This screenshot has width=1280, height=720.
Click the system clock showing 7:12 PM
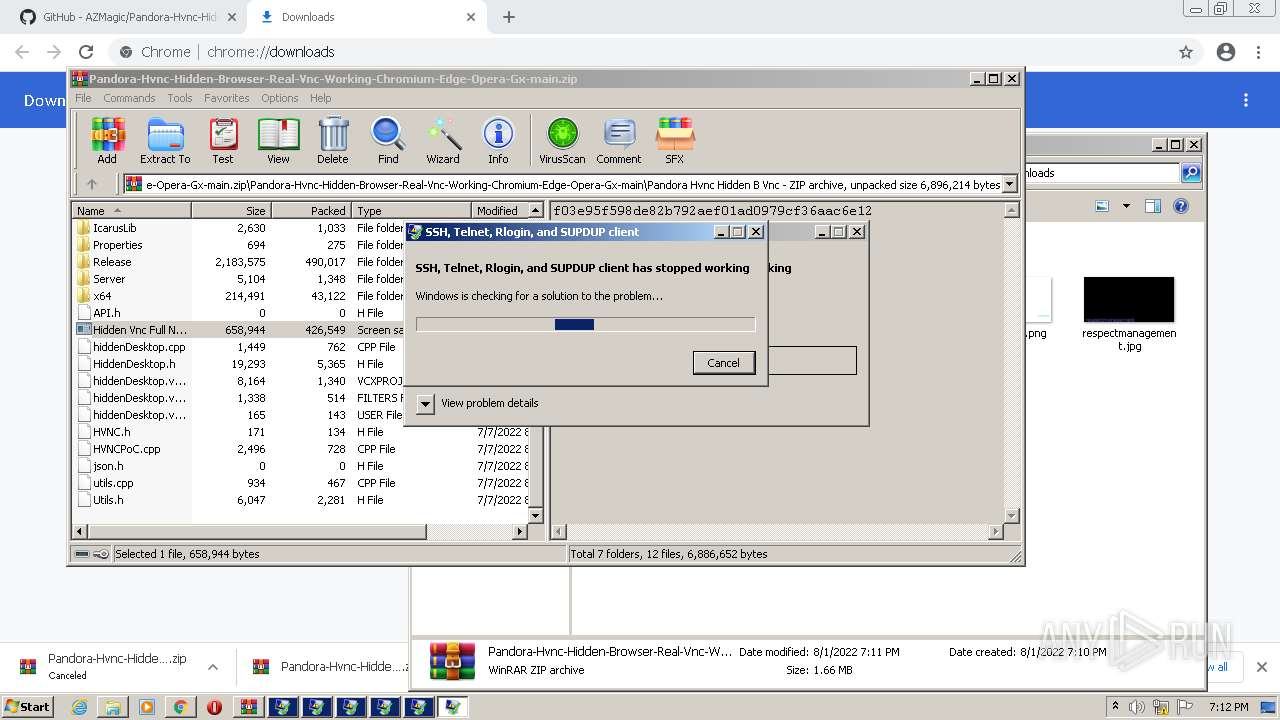click(x=1228, y=707)
